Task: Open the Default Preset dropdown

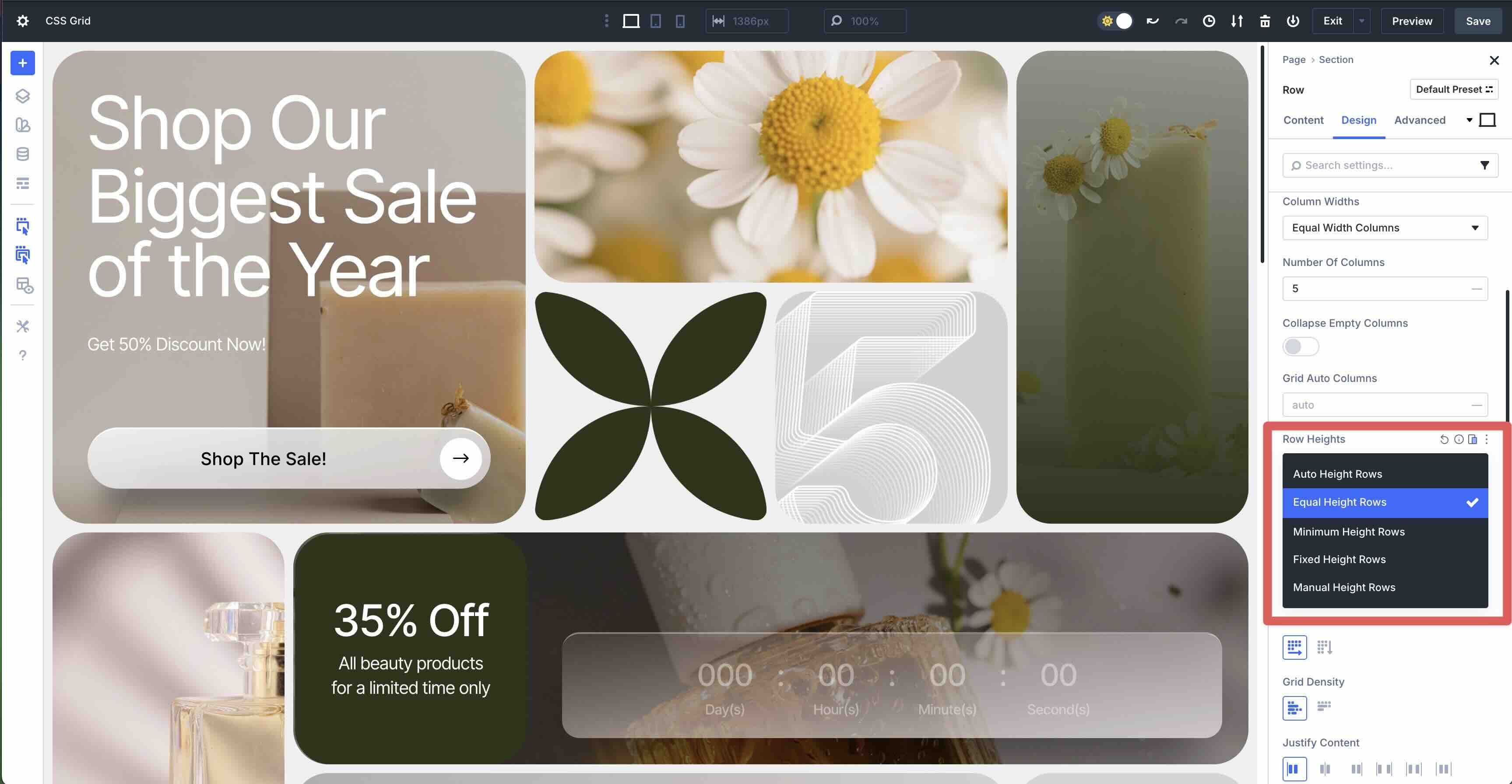Action: (1453, 89)
